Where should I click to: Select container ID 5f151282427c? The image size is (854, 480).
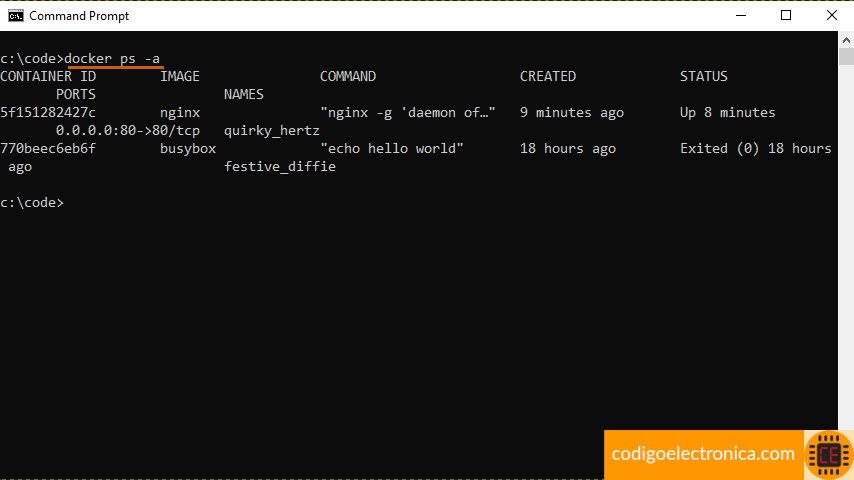(x=48, y=113)
